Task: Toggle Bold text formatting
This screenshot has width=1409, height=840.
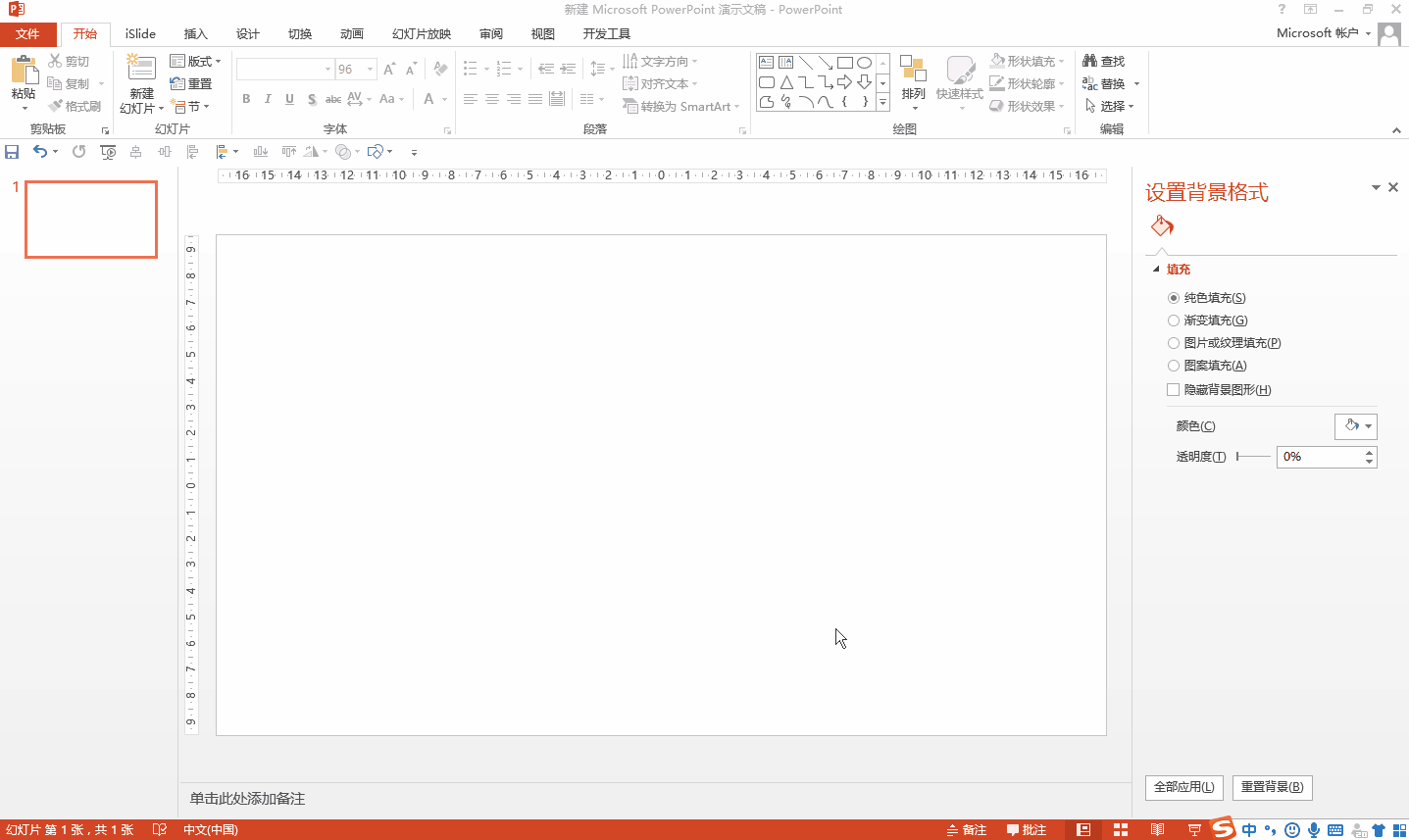Action: click(246, 99)
